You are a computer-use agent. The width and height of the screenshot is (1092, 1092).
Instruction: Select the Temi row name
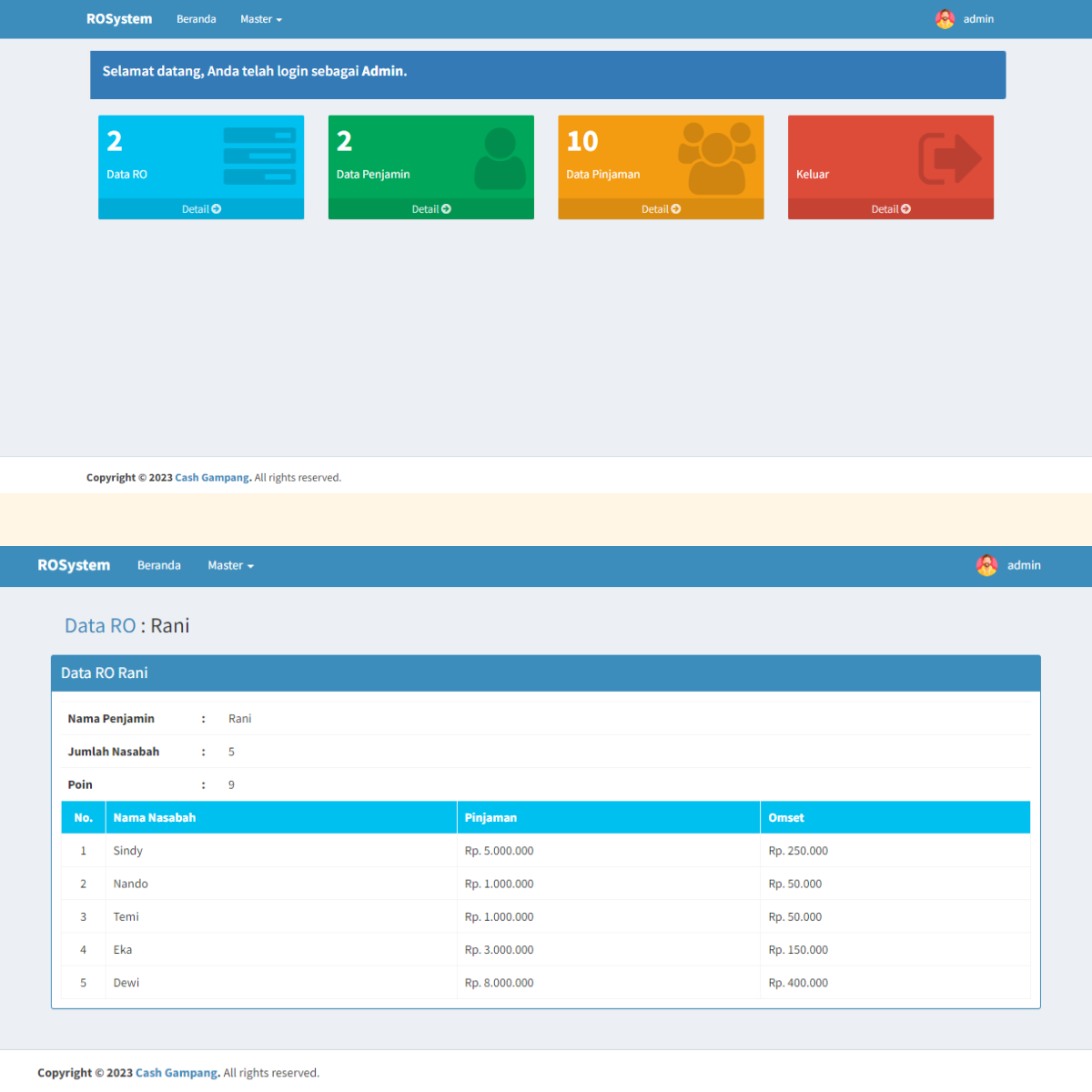pyautogui.click(x=126, y=916)
